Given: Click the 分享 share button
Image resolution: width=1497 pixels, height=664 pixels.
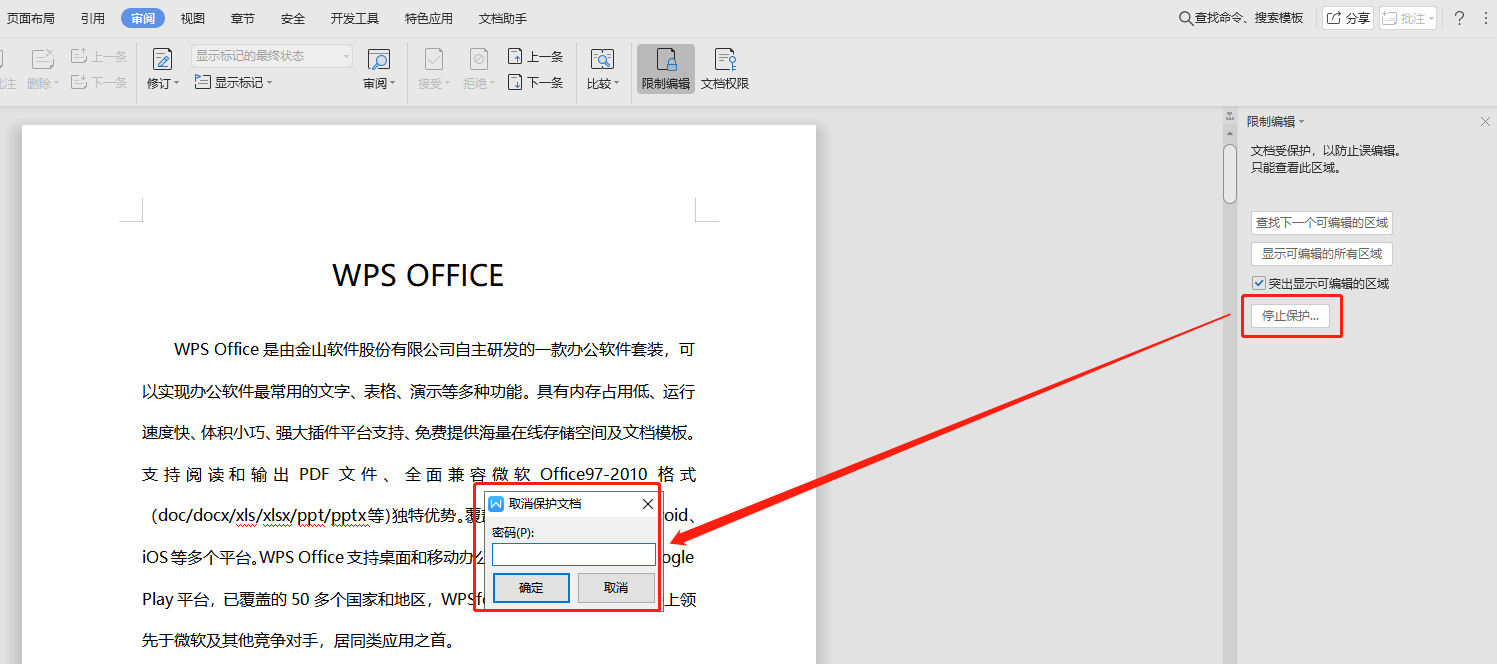Looking at the screenshot, I should pyautogui.click(x=1348, y=18).
